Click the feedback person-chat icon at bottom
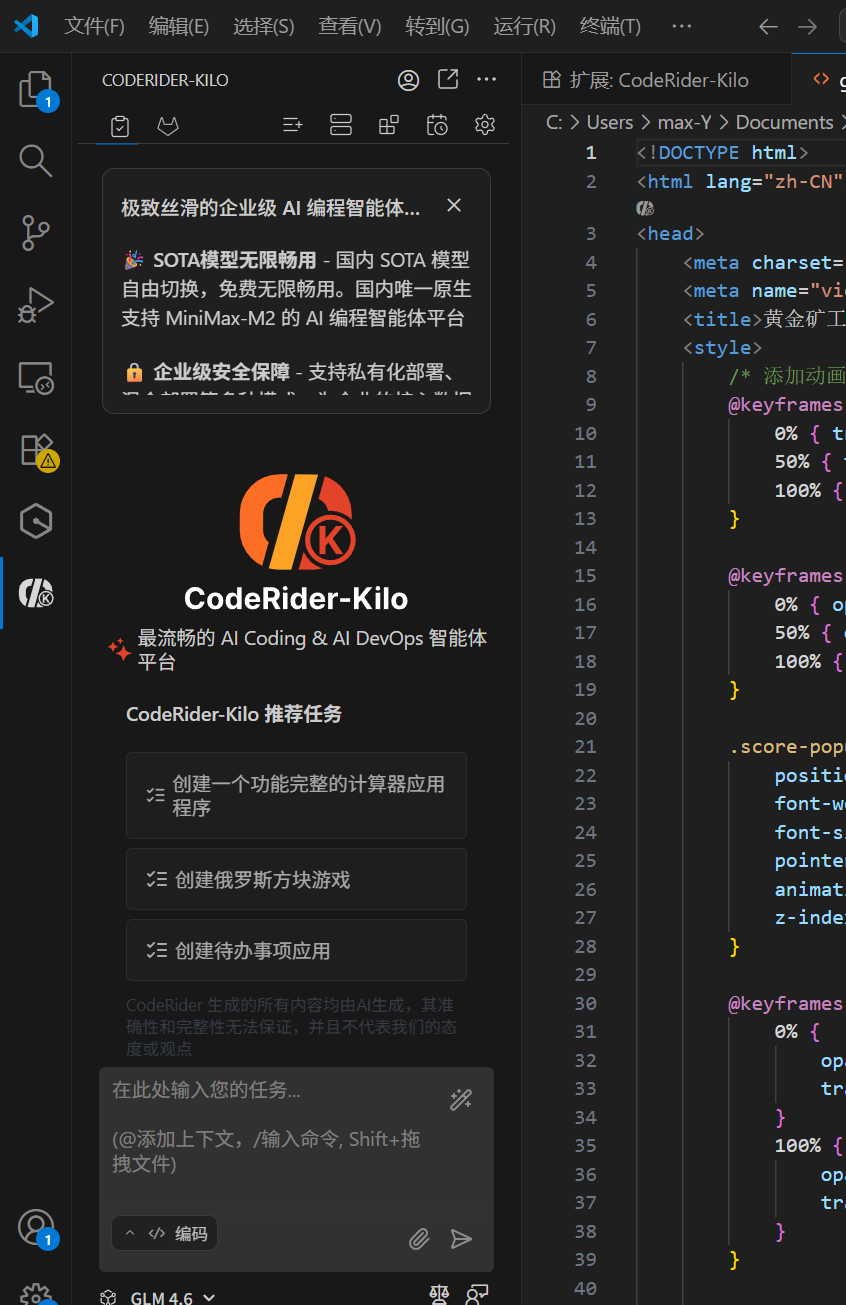846x1305 pixels. coord(478,1296)
